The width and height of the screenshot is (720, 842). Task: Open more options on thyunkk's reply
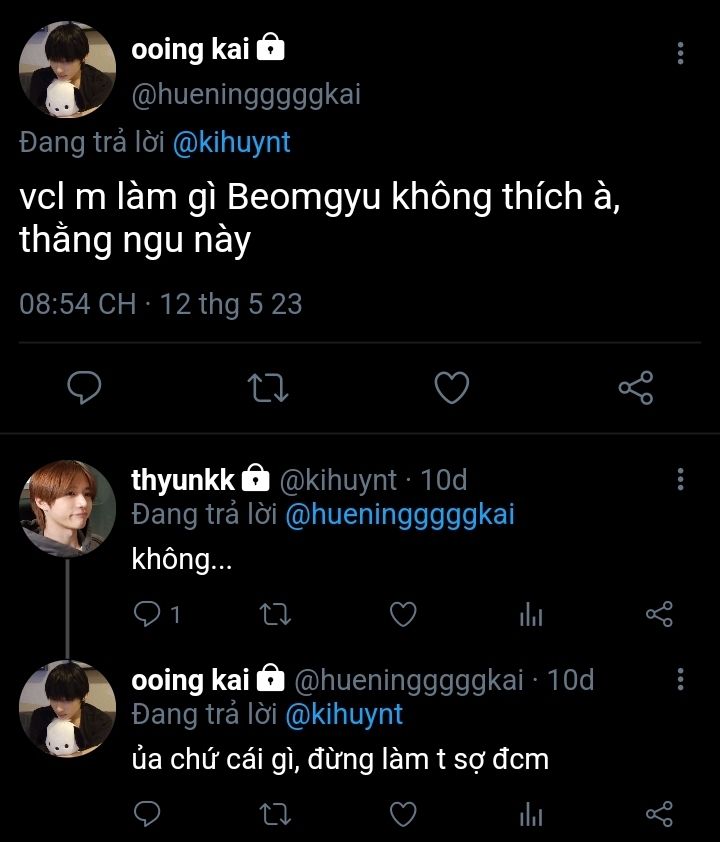(680, 479)
